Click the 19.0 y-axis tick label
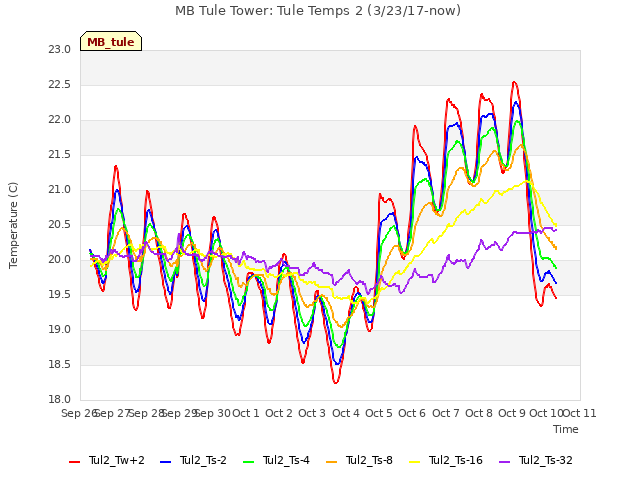 [60, 330]
